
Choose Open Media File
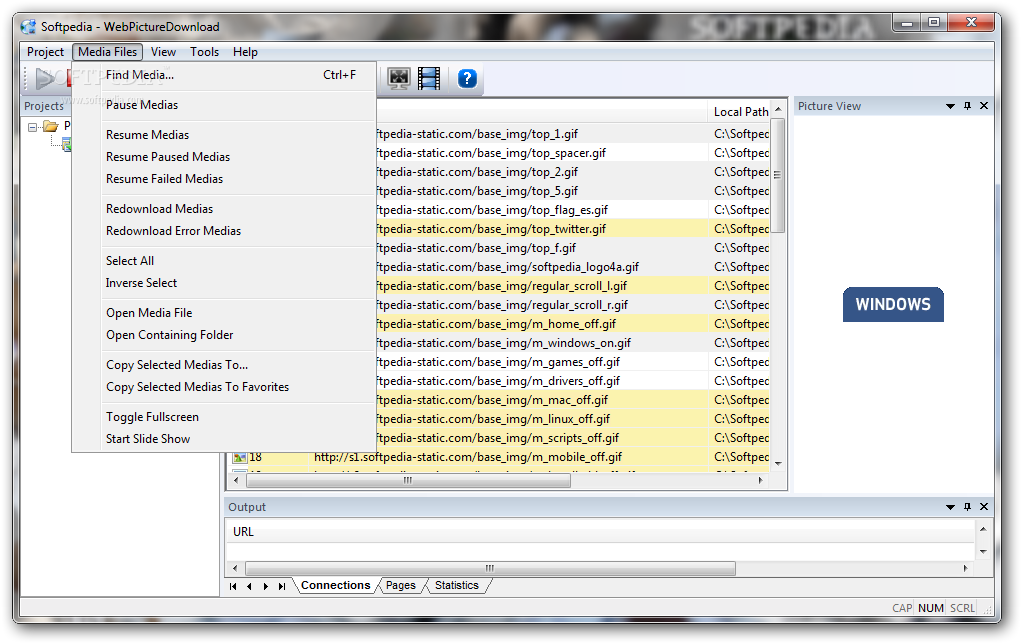[x=224, y=314]
